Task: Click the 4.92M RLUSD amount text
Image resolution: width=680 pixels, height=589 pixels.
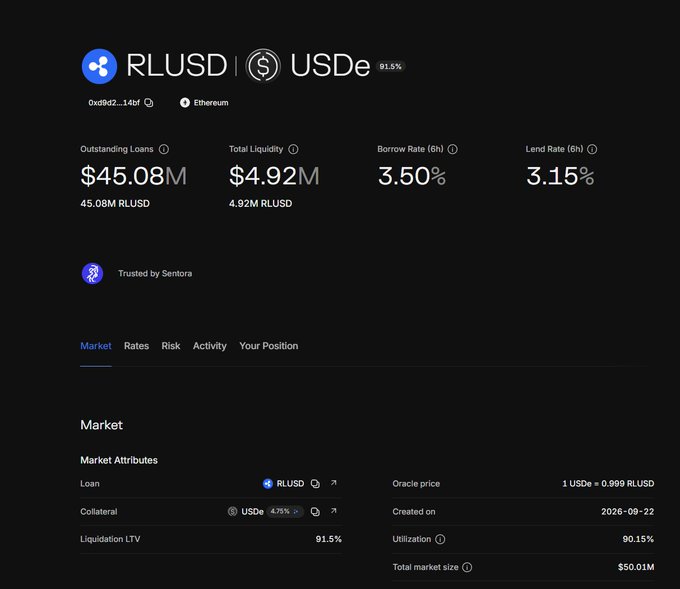Action: coord(260,203)
